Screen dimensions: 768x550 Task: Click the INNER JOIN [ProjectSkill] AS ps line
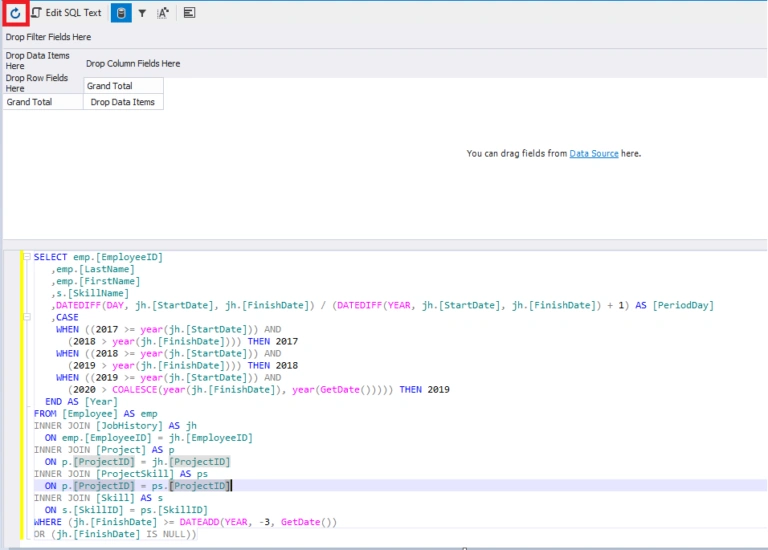tap(120, 474)
